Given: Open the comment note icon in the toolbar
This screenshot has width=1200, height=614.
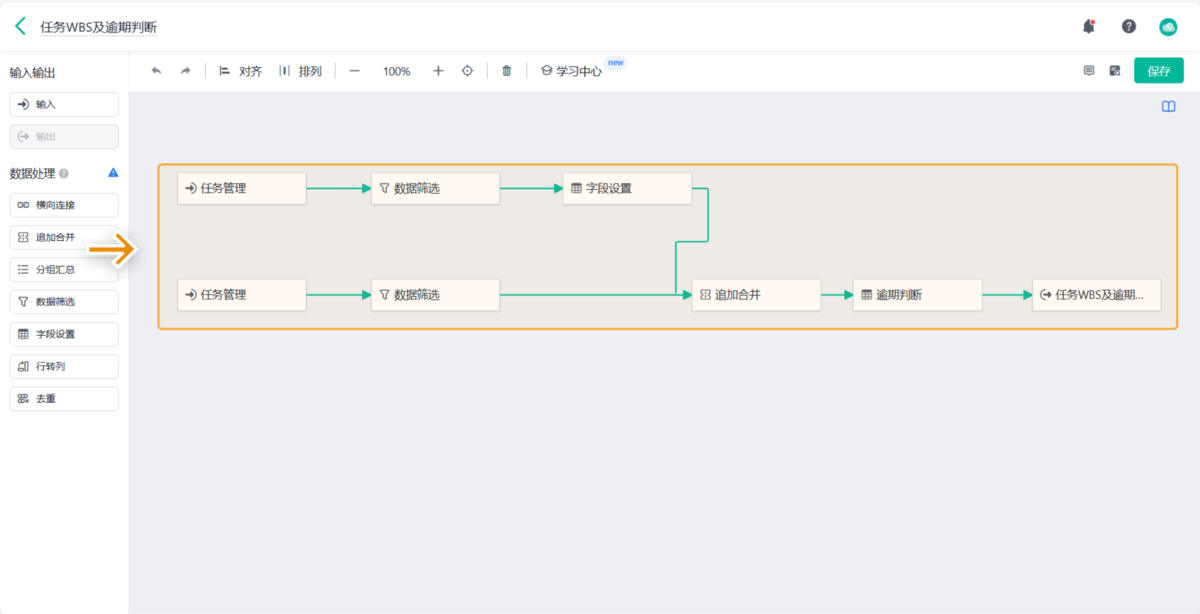Looking at the screenshot, I should pyautogui.click(x=1089, y=71).
